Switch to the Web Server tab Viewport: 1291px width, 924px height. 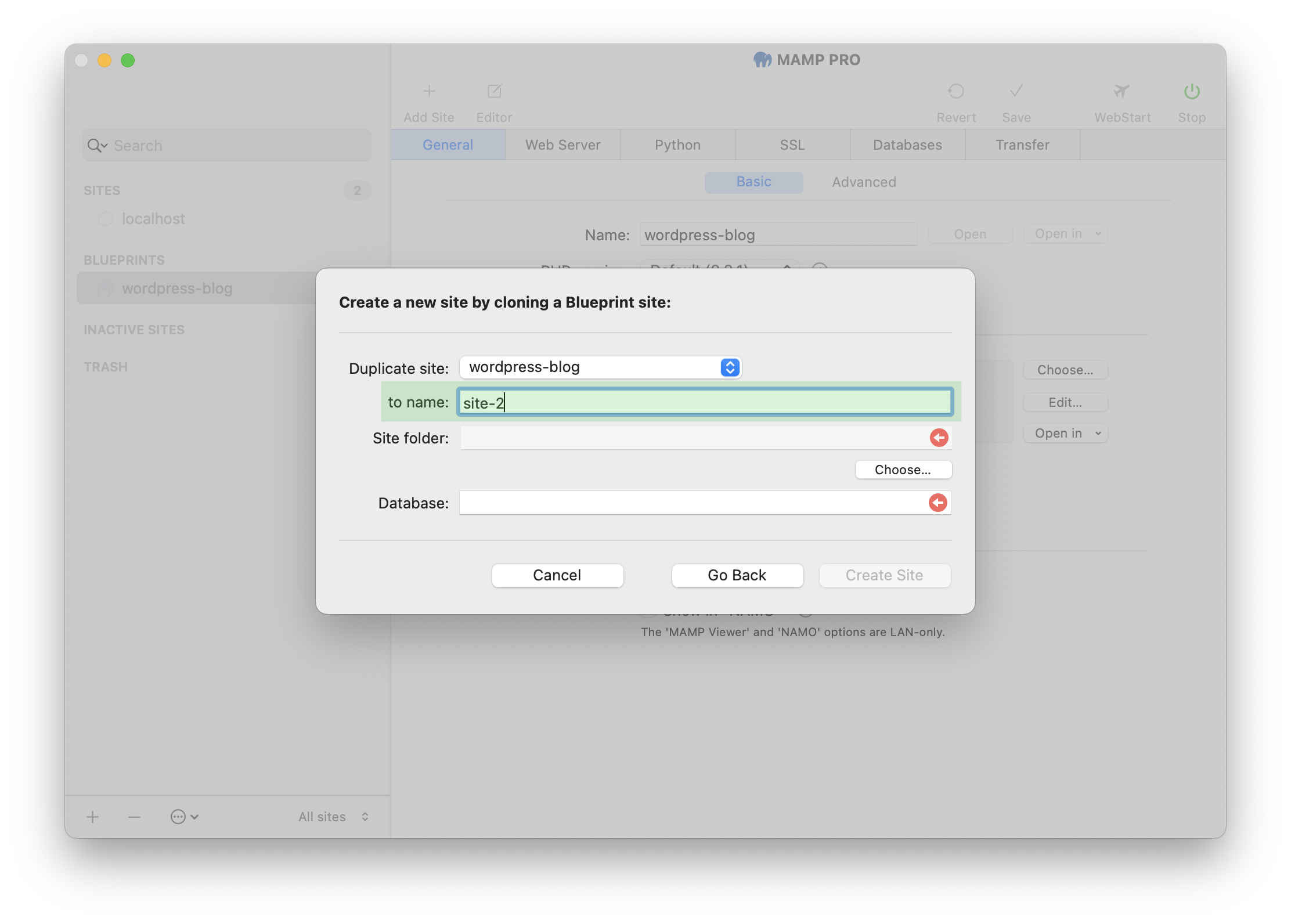point(563,145)
